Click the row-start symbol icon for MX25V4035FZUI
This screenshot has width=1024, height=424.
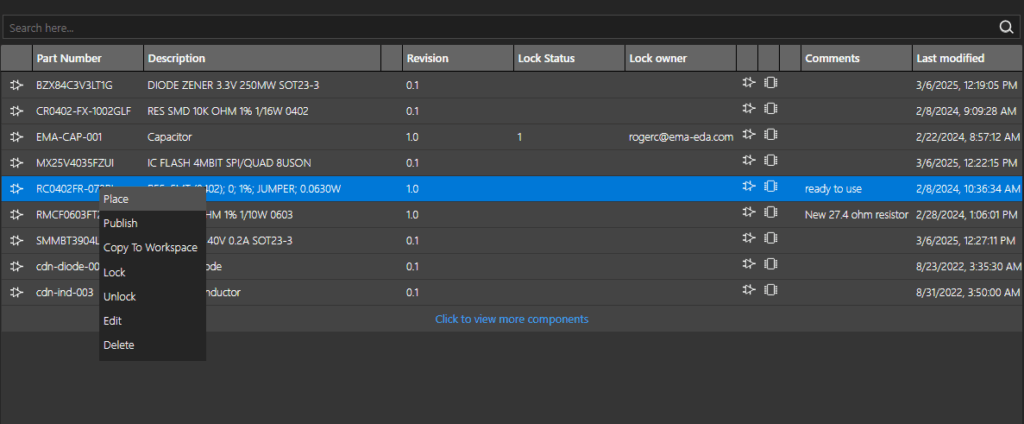[x=16, y=162]
